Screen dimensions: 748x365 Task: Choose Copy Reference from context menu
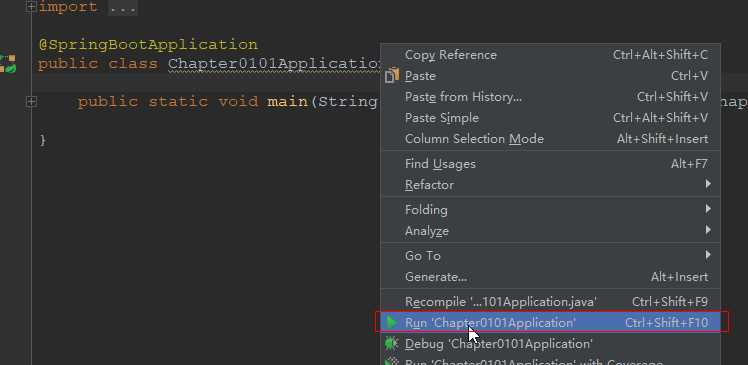coord(551,55)
